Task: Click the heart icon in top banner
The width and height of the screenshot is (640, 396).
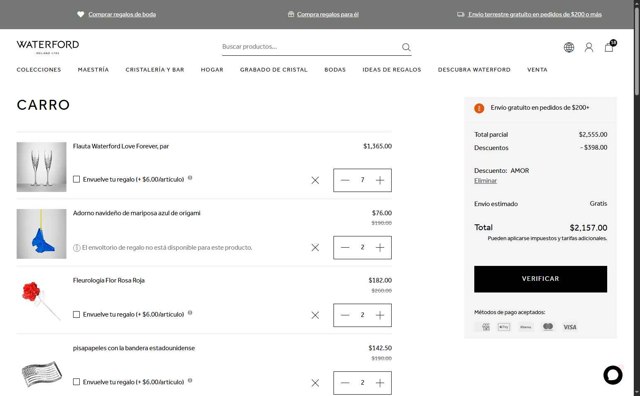Action: [80, 14]
